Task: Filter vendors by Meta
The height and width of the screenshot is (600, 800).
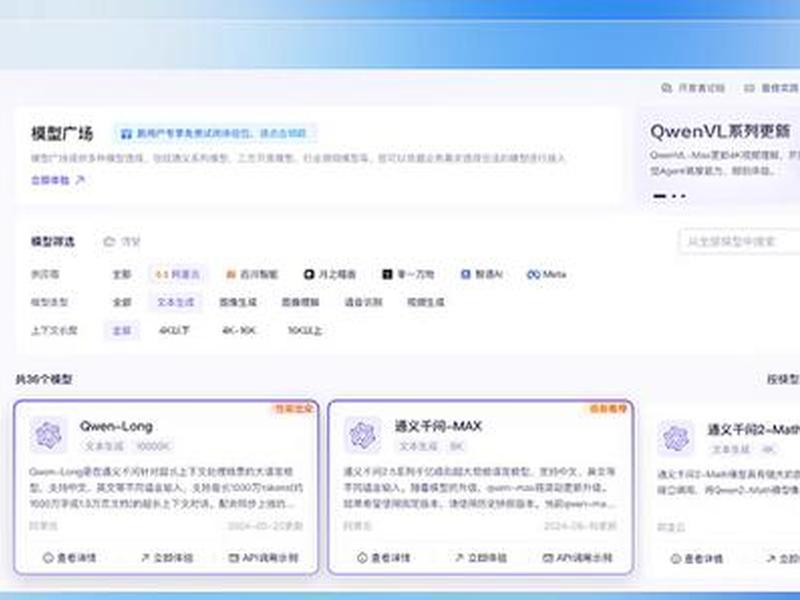Action: [546, 274]
